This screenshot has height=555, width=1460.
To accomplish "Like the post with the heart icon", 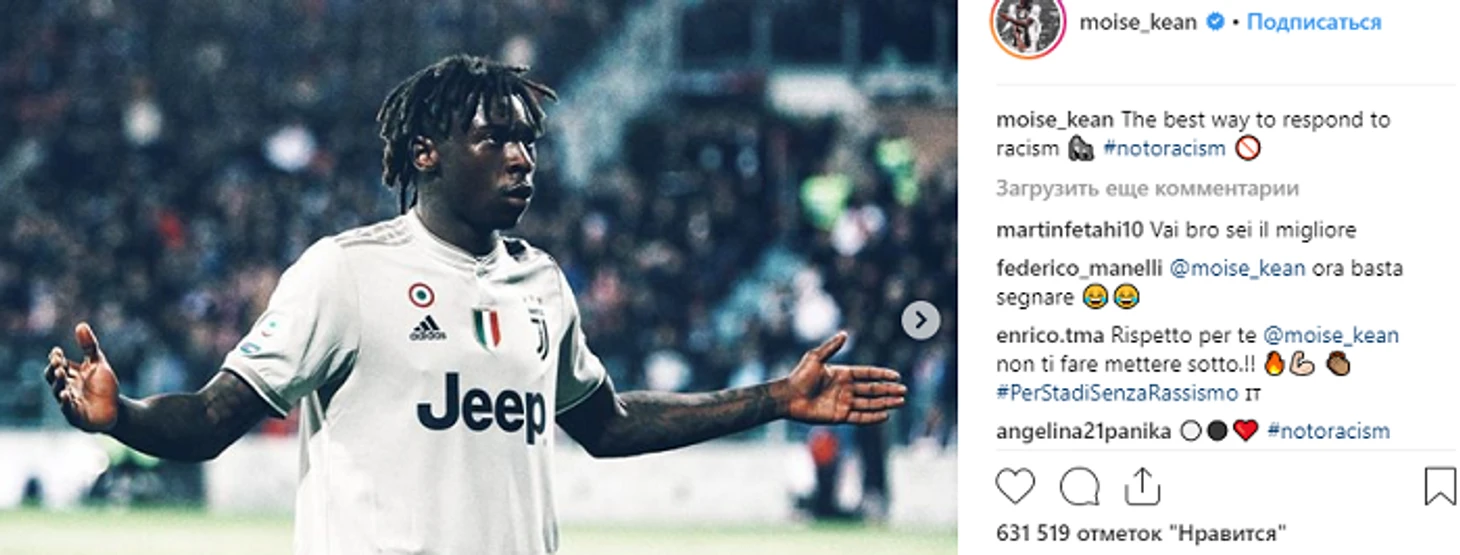I will [x=1015, y=487].
